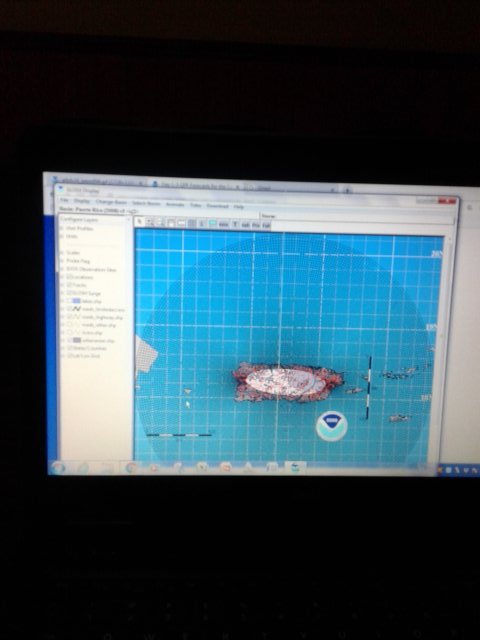
Task: Open the Tides menu
Action: 196,205
